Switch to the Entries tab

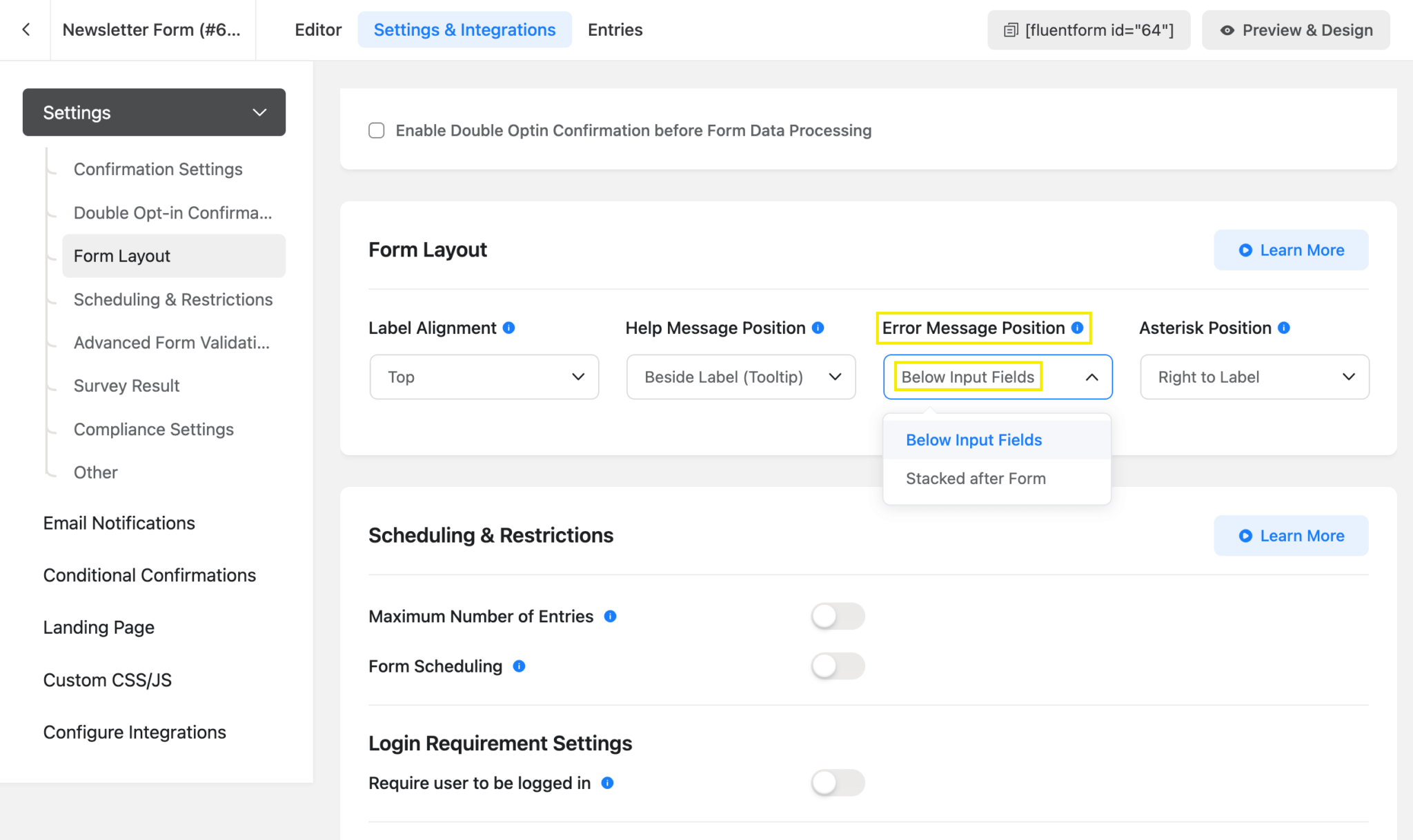(x=615, y=30)
